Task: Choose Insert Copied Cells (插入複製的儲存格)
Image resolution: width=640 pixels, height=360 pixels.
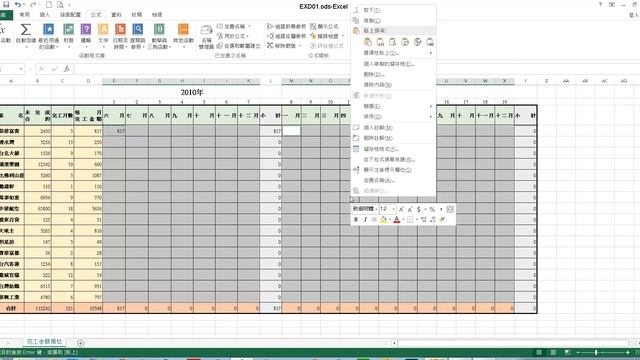Action: pos(393,64)
